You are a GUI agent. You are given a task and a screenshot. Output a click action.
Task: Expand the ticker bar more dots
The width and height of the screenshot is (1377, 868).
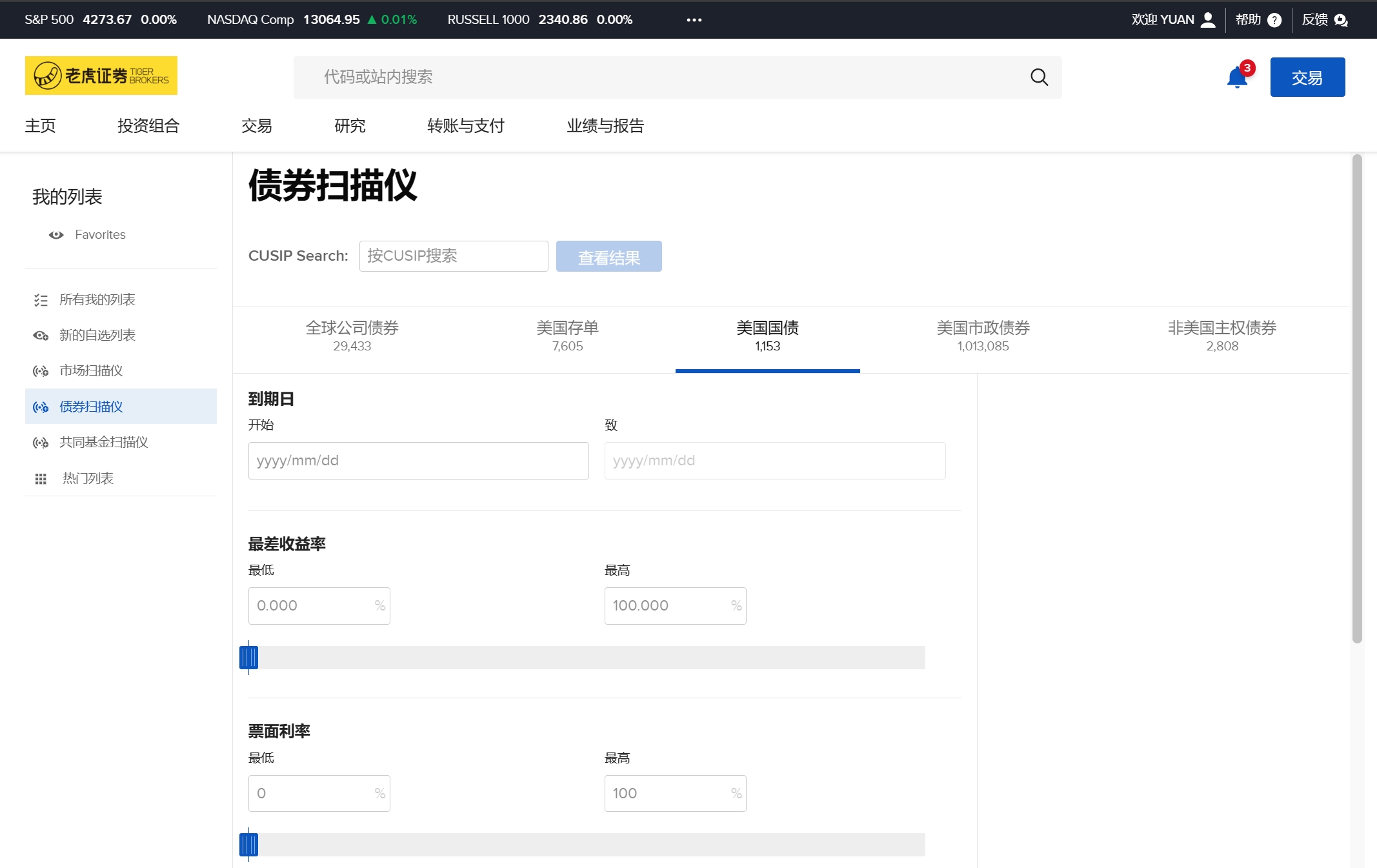694,20
